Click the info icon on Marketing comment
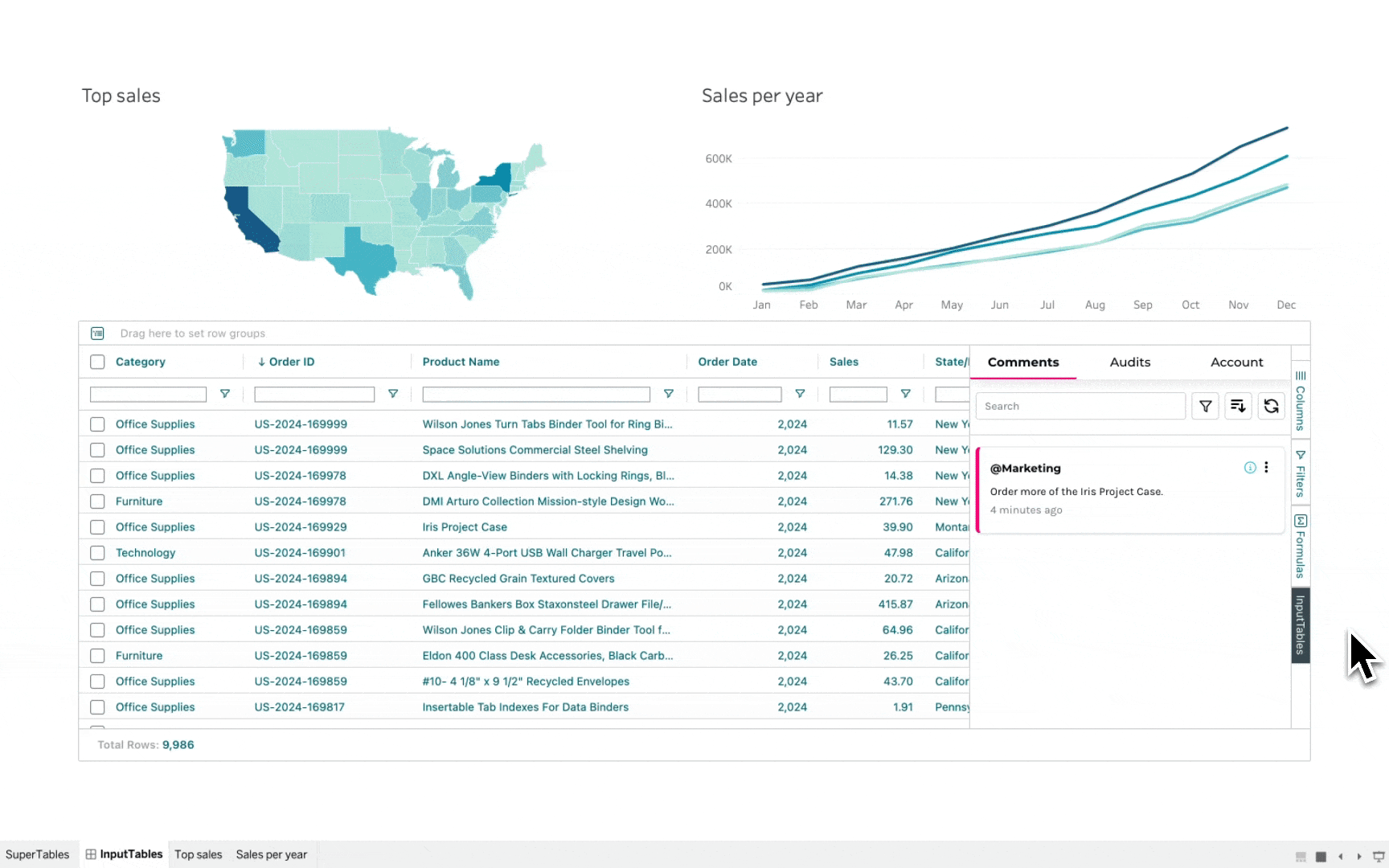 tap(1250, 468)
